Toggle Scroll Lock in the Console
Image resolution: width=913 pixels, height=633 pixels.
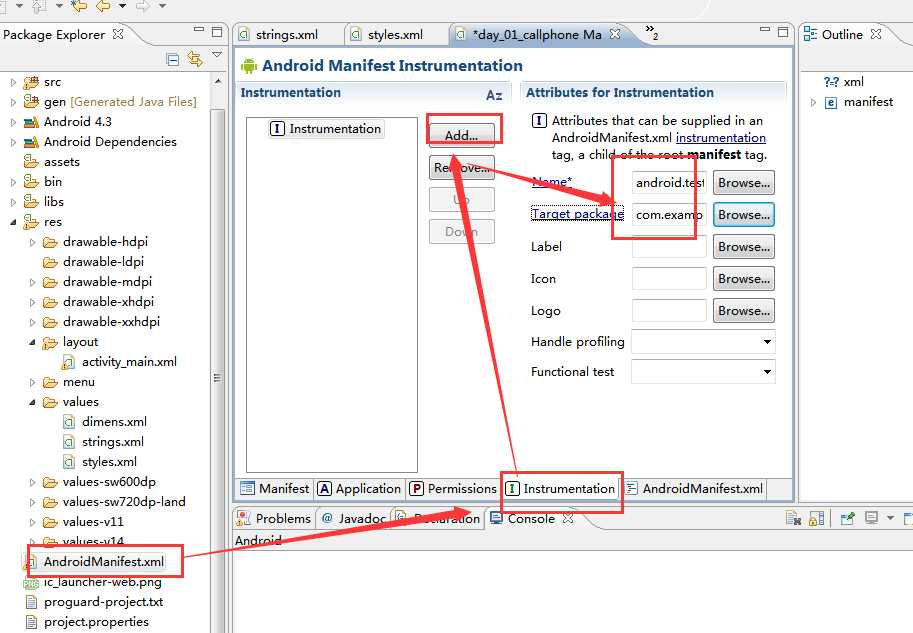tap(816, 518)
